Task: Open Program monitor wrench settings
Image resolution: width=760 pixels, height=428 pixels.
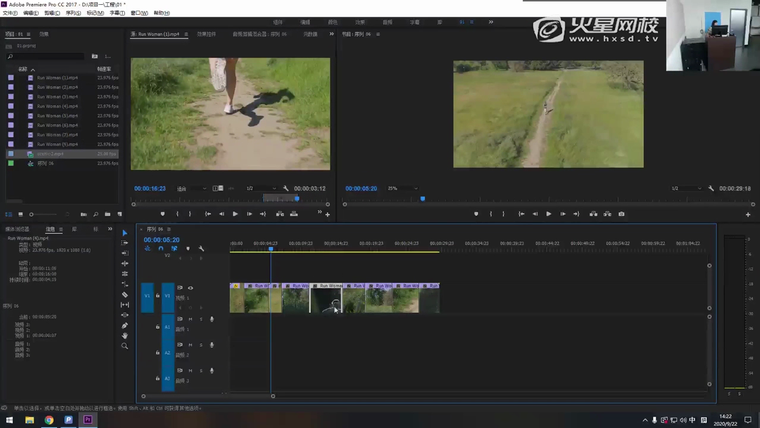Action: pos(711,188)
